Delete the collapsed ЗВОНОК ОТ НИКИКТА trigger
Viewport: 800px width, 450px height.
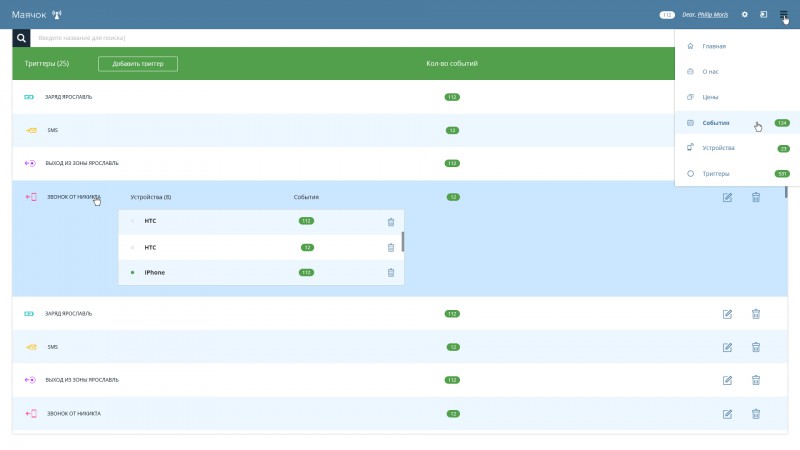coord(756,414)
